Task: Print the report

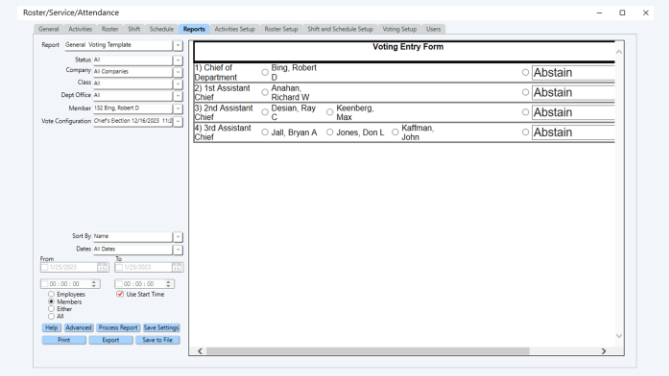Action: (x=64, y=340)
